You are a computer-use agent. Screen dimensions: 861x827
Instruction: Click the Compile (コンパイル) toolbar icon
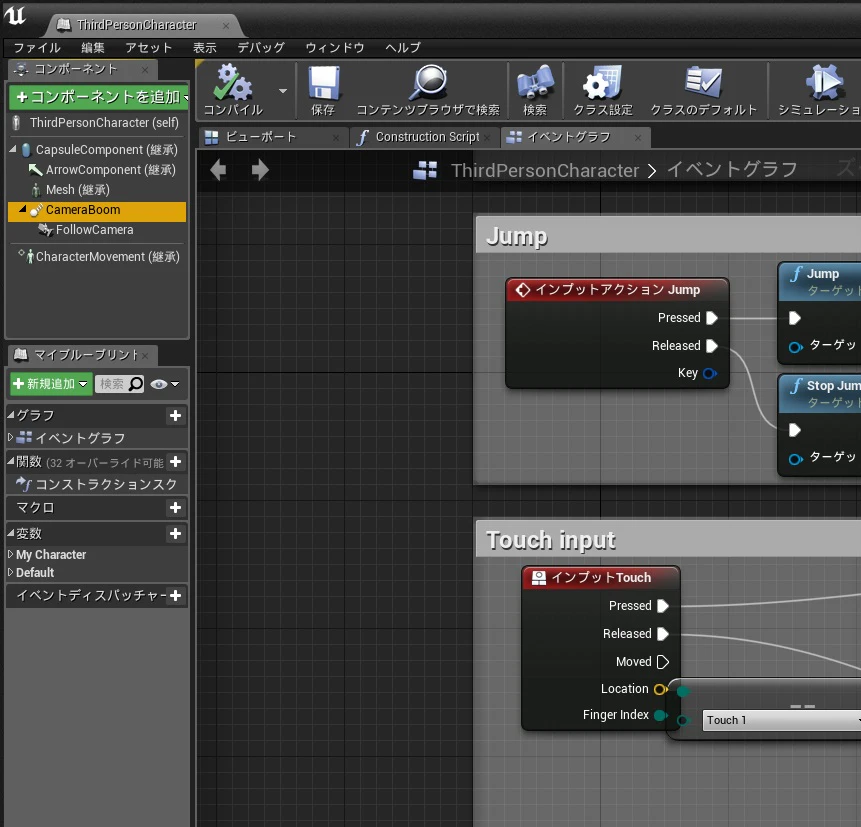point(233,83)
